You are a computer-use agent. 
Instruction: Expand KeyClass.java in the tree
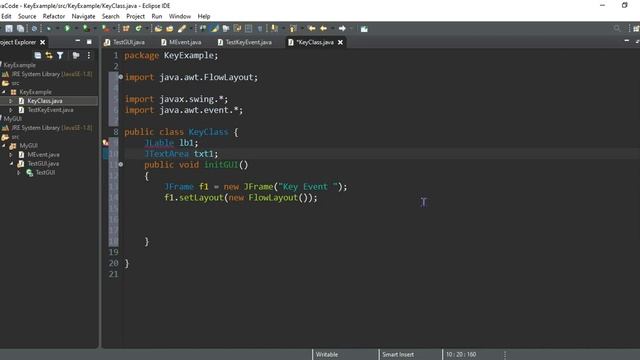[11, 101]
